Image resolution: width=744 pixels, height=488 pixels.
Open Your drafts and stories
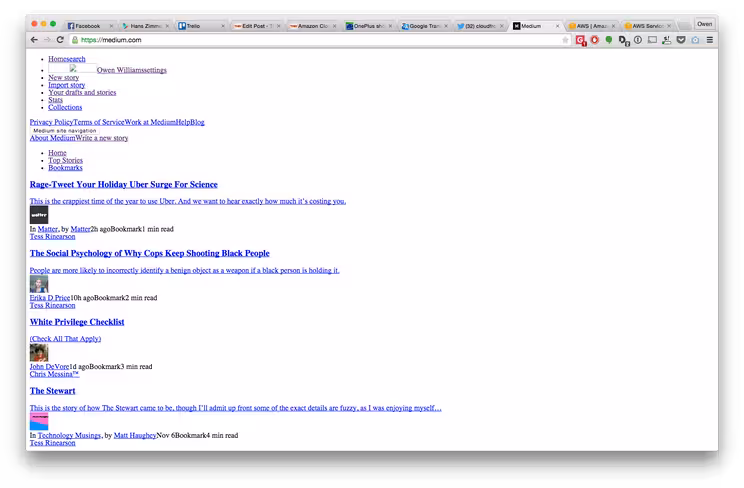coord(82,93)
